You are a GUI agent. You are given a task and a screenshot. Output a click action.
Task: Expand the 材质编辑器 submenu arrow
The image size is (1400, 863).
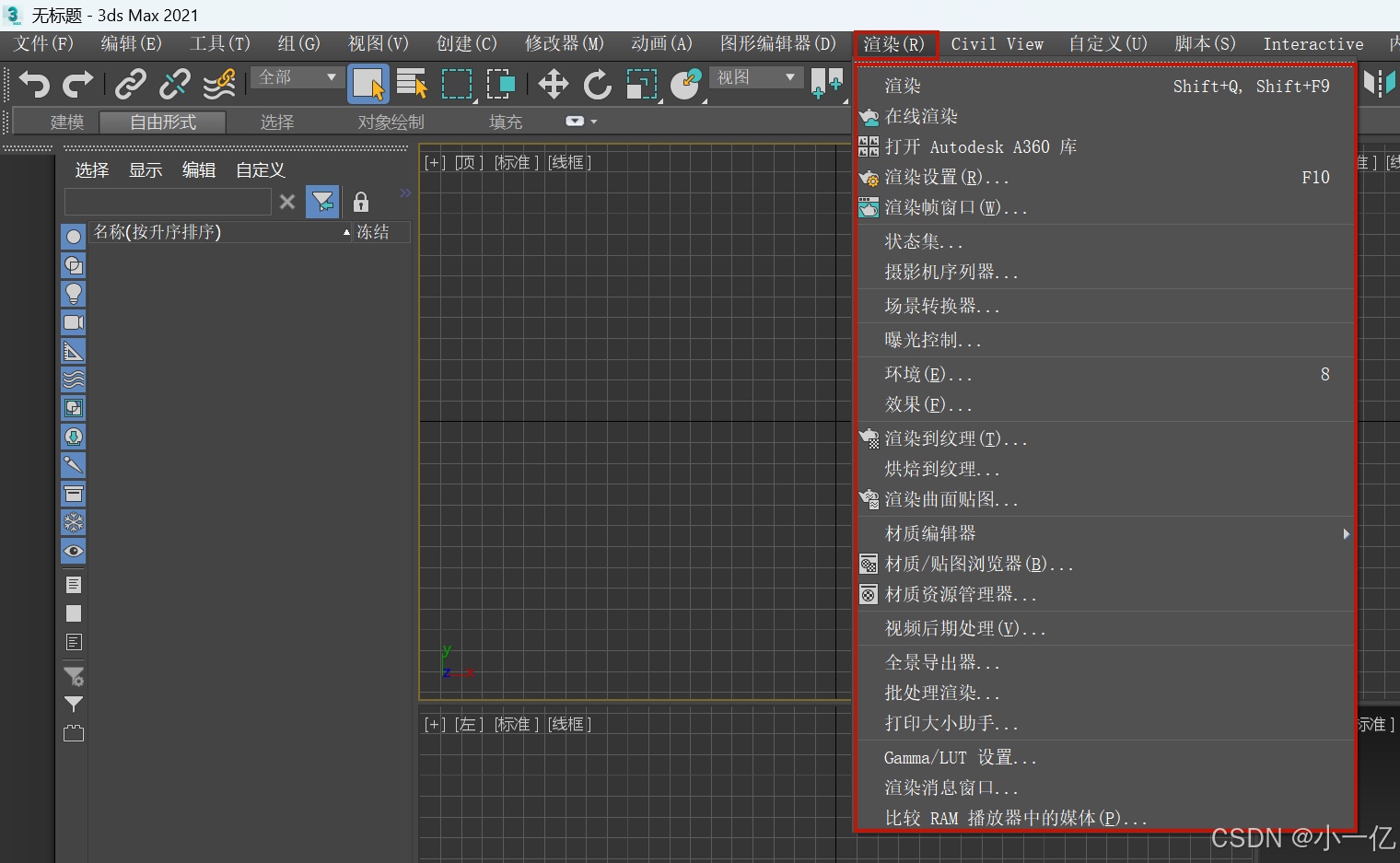(1346, 533)
